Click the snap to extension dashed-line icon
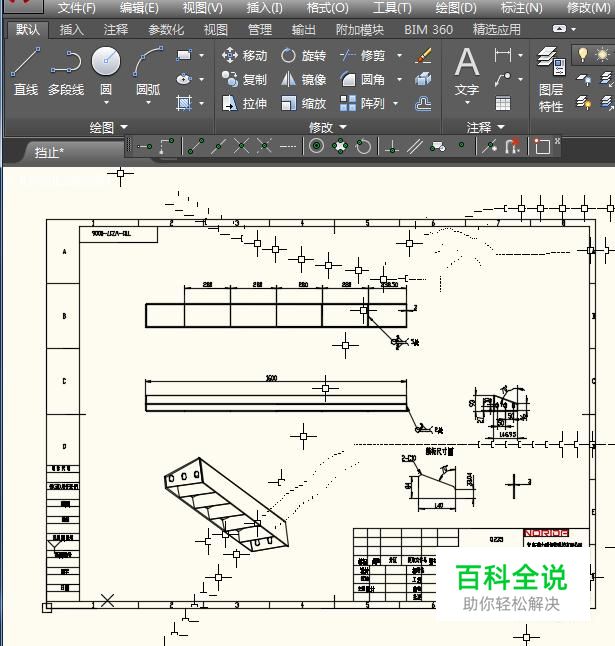 [x=288, y=146]
